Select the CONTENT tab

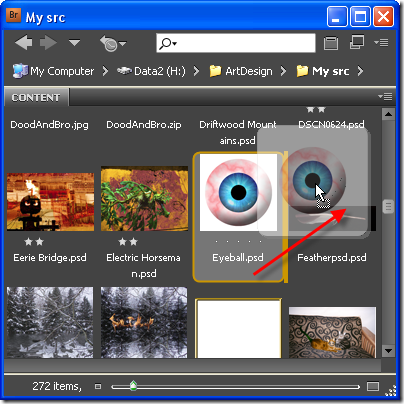[x=36, y=97]
